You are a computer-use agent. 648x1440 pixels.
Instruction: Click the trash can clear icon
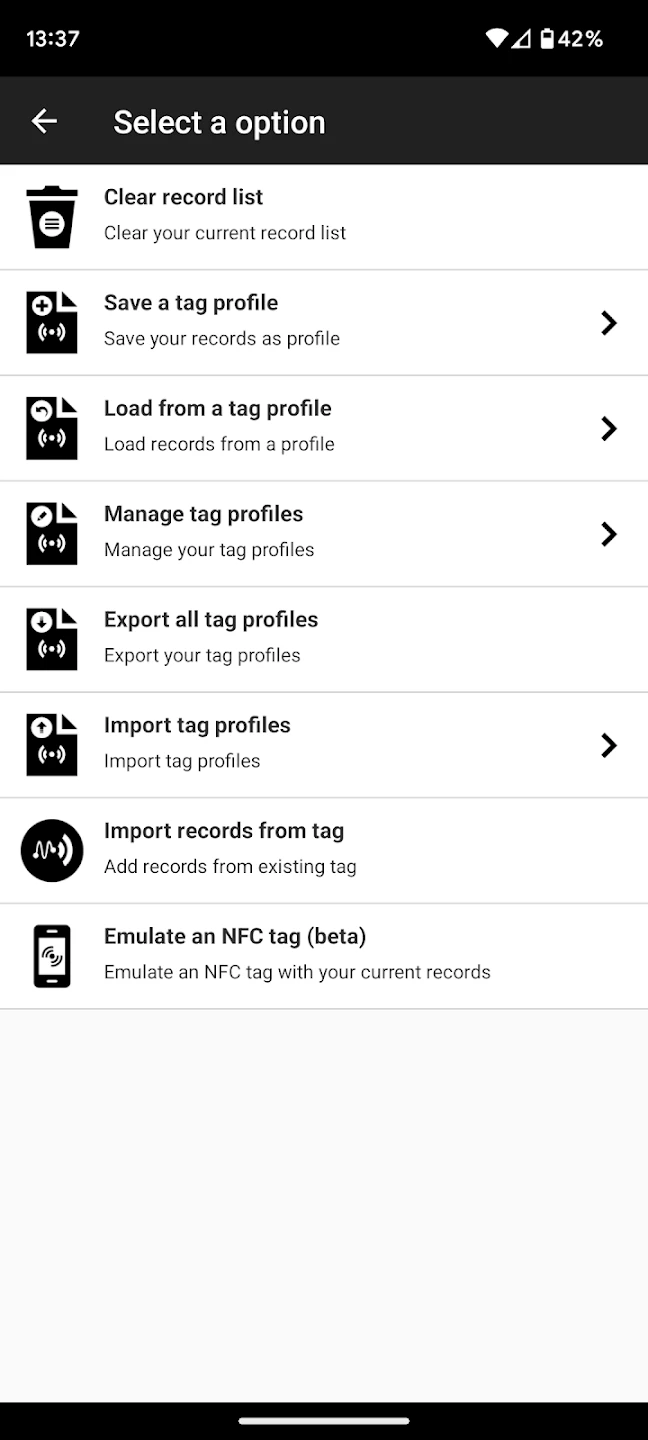(x=52, y=217)
